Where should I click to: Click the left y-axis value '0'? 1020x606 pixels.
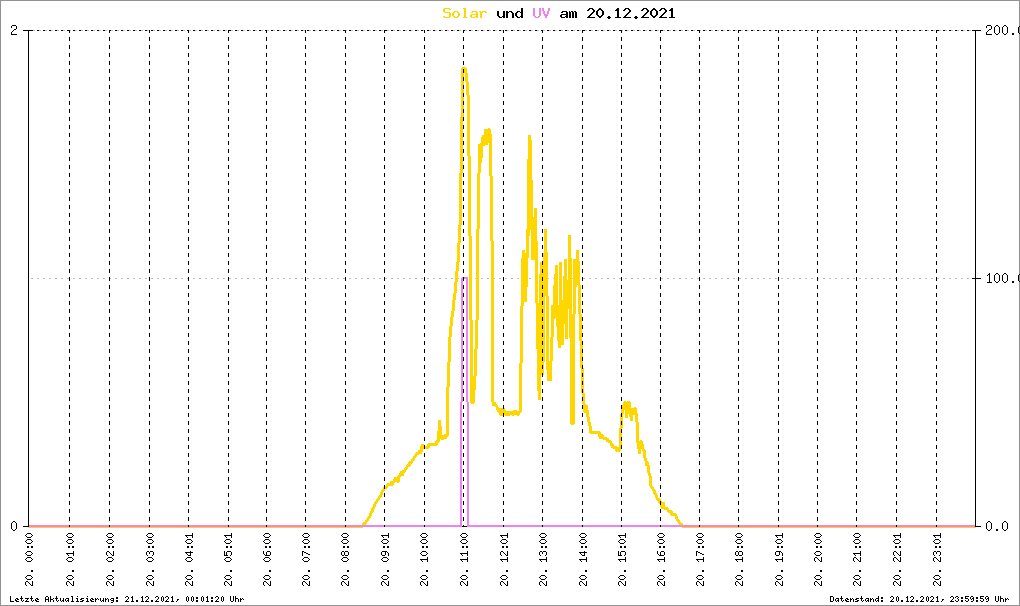(15, 526)
